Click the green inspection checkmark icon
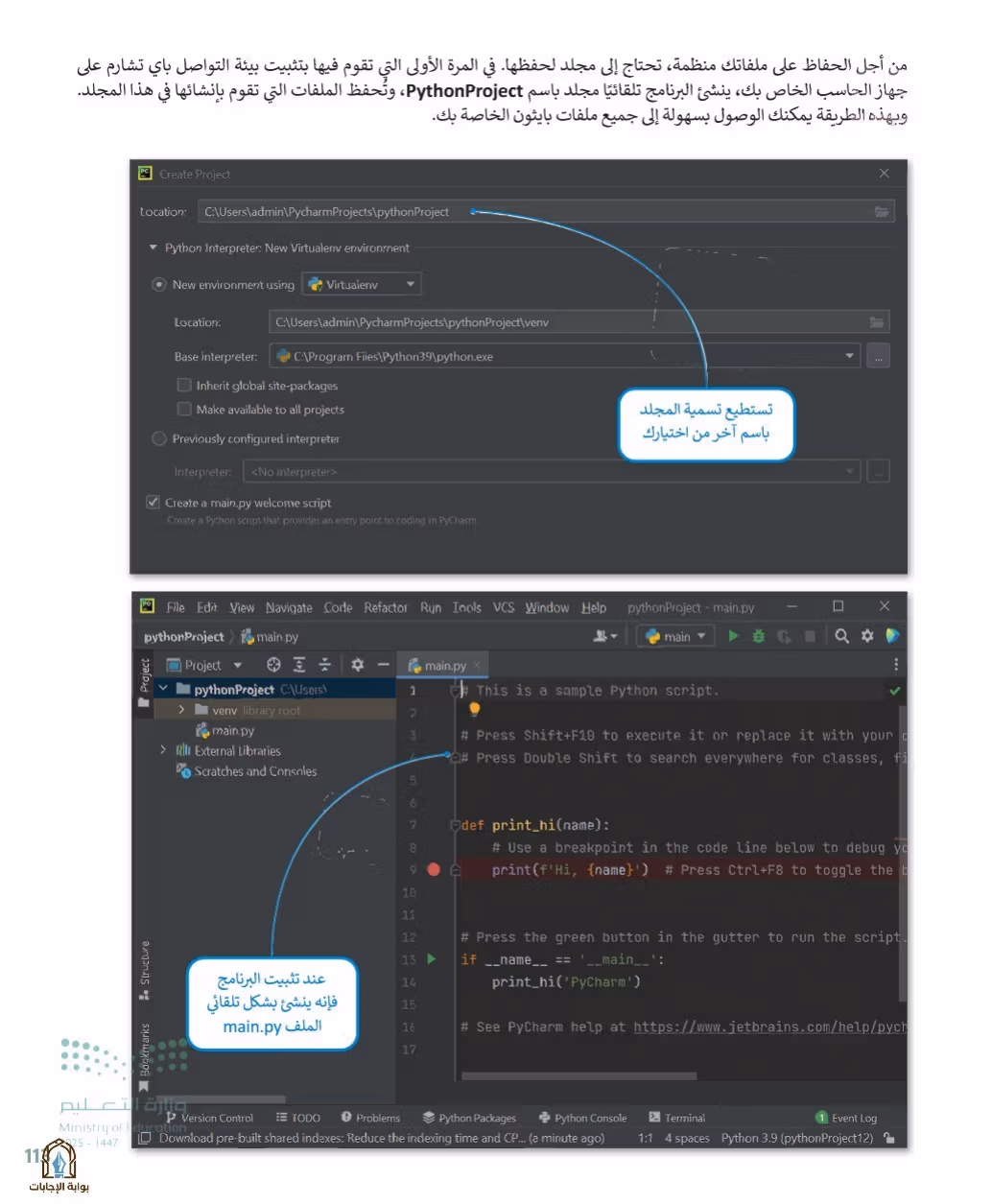This screenshot has width=992, height=1204. coord(895,691)
